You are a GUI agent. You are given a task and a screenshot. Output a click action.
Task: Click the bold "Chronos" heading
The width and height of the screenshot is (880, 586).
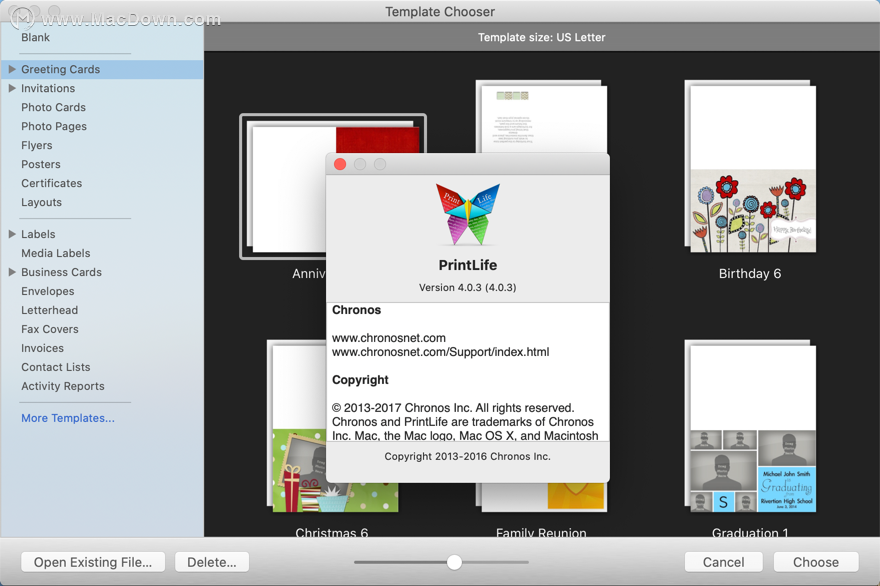pyautogui.click(x=356, y=310)
